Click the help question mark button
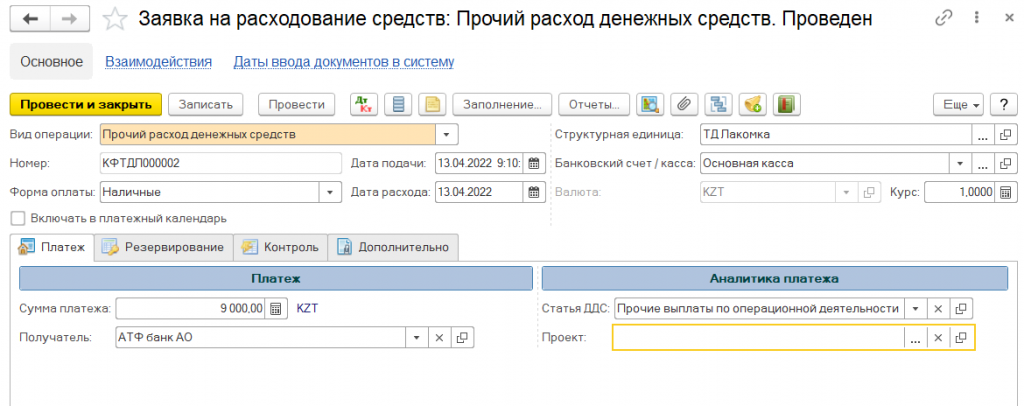This screenshot has height=406, width=1024. pyautogui.click(x=1001, y=104)
